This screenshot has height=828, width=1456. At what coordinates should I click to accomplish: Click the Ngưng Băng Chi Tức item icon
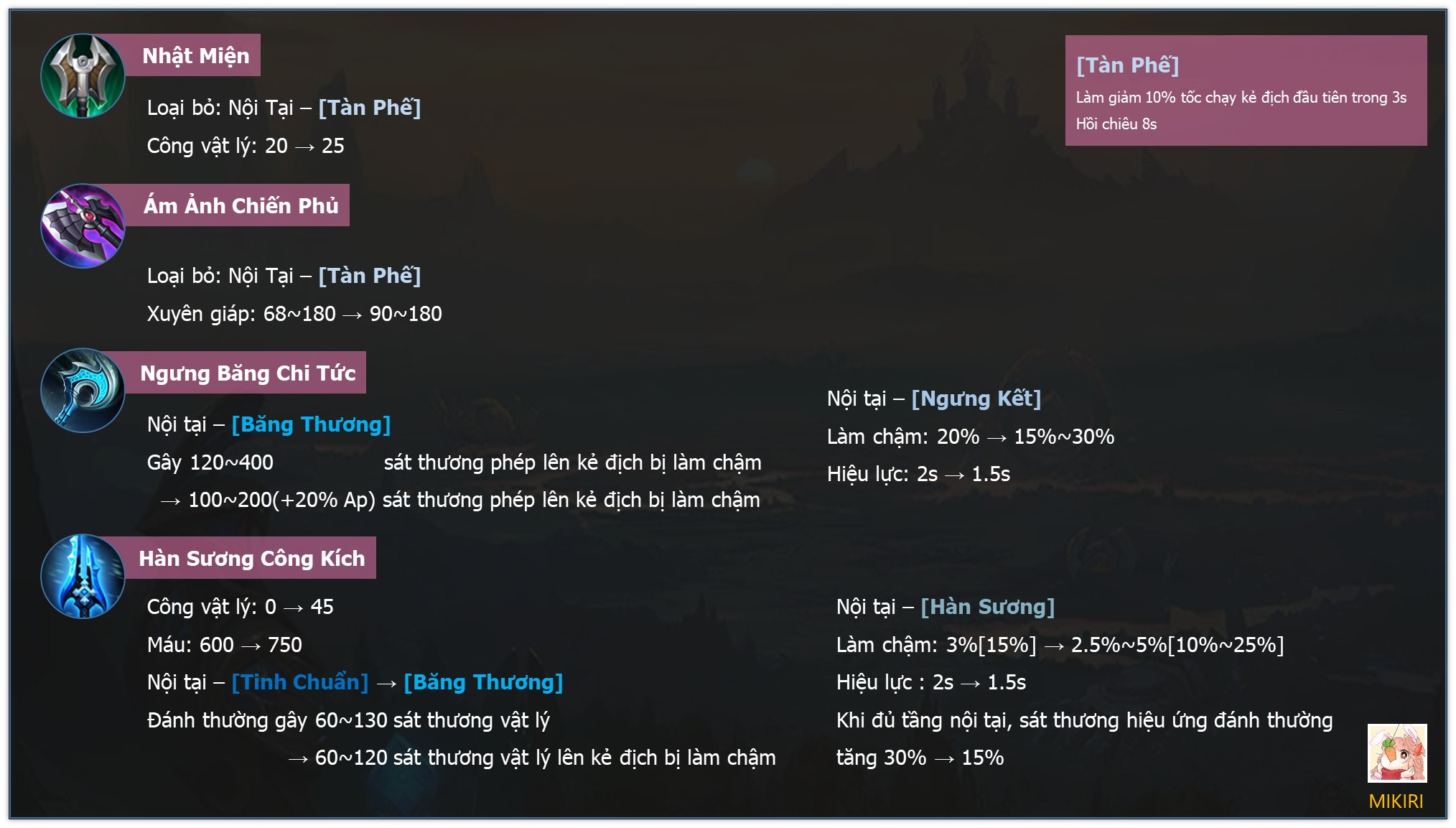(x=83, y=391)
